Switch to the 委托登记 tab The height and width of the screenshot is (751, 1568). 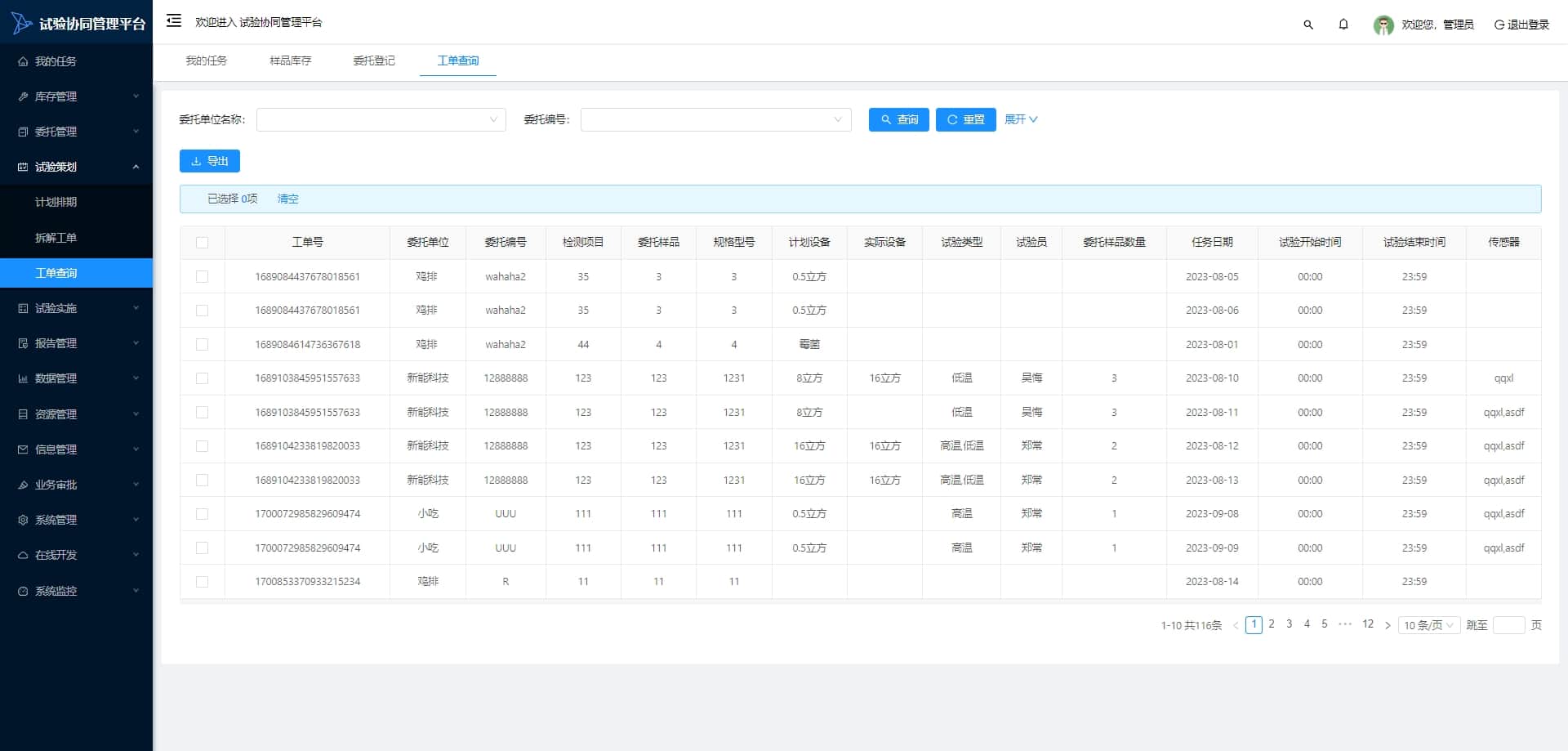374,60
